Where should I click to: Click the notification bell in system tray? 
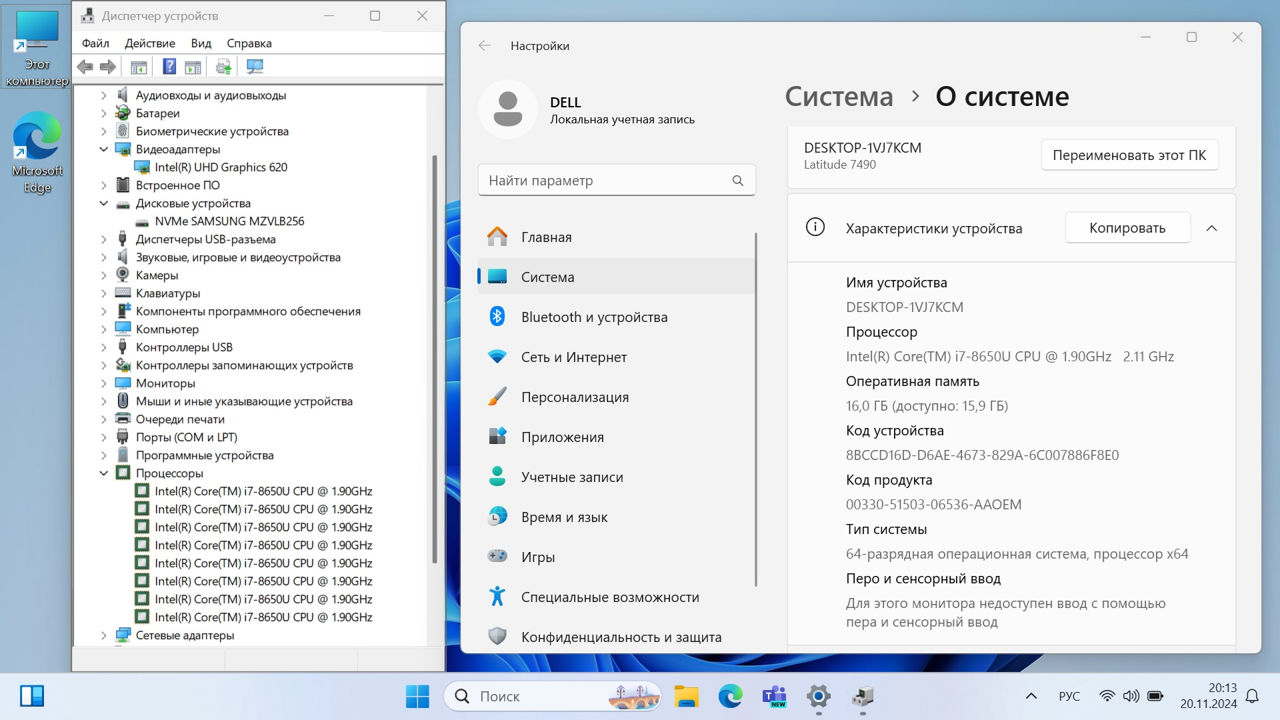(x=1252, y=696)
